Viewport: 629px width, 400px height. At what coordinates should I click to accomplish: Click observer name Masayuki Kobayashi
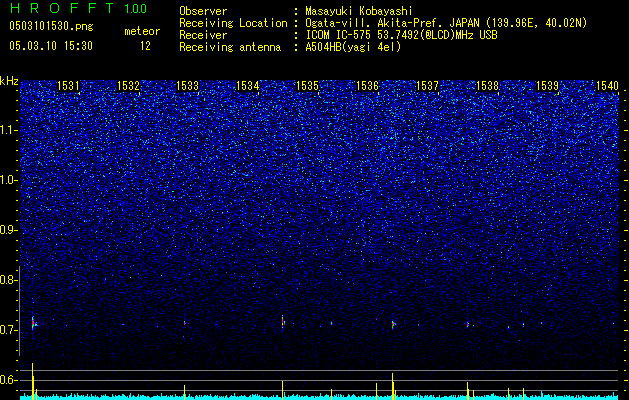[358, 11]
